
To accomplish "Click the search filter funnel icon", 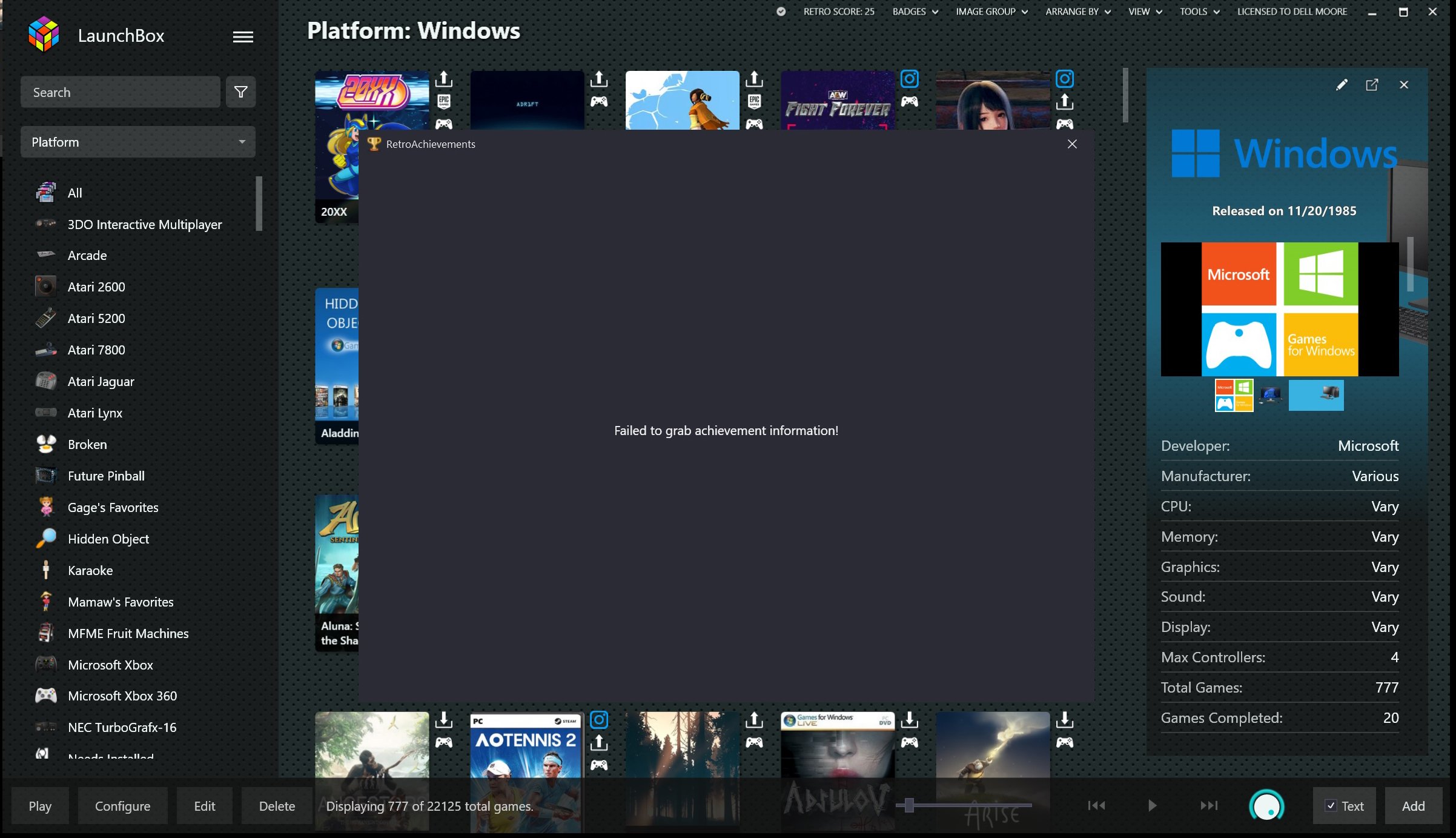I will click(x=240, y=92).
